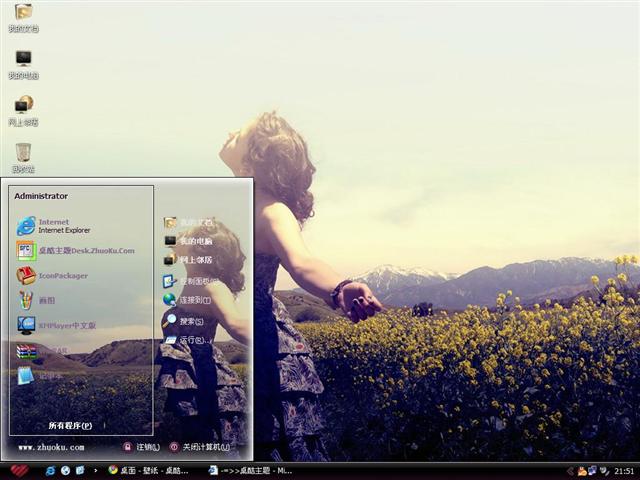The height and width of the screenshot is (480, 640).
Task: Open Recycle Bin on the desktop
Action: point(23,156)
